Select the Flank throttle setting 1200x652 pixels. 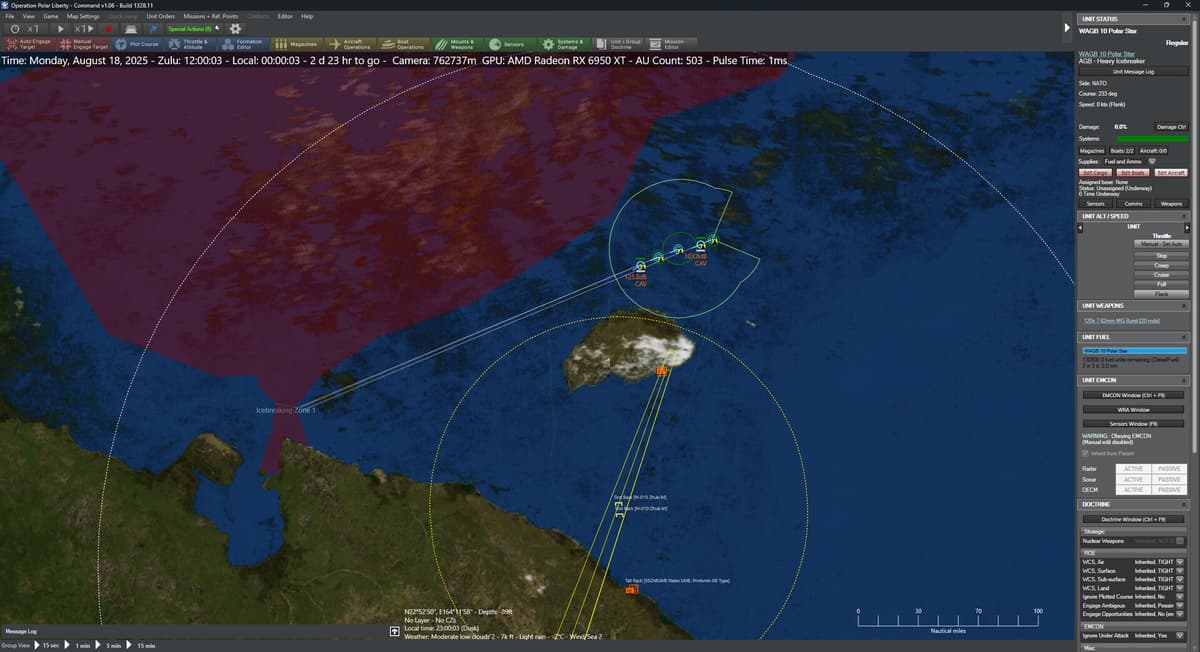1161,294
